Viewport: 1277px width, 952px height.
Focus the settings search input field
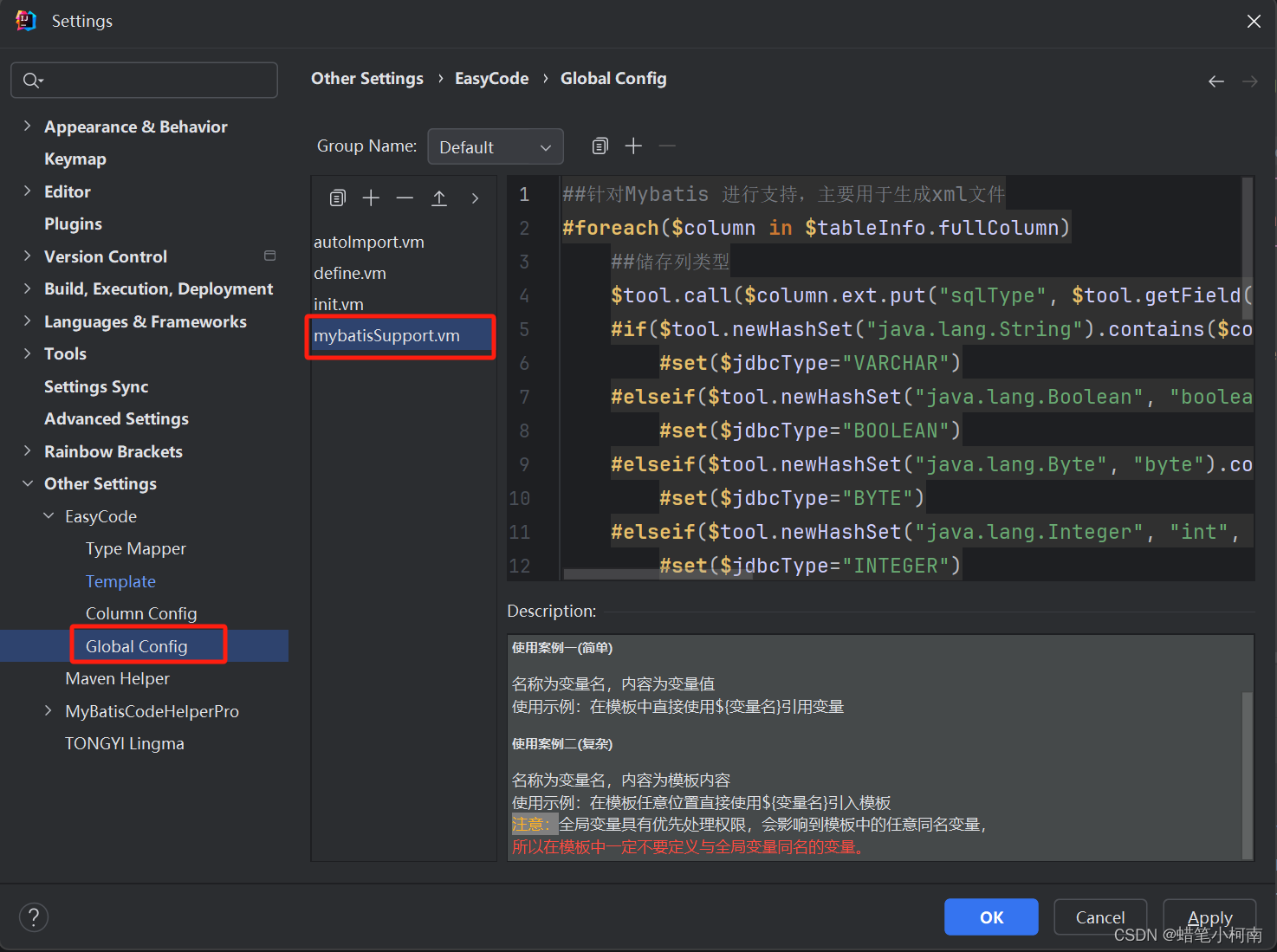coord(145,80)
